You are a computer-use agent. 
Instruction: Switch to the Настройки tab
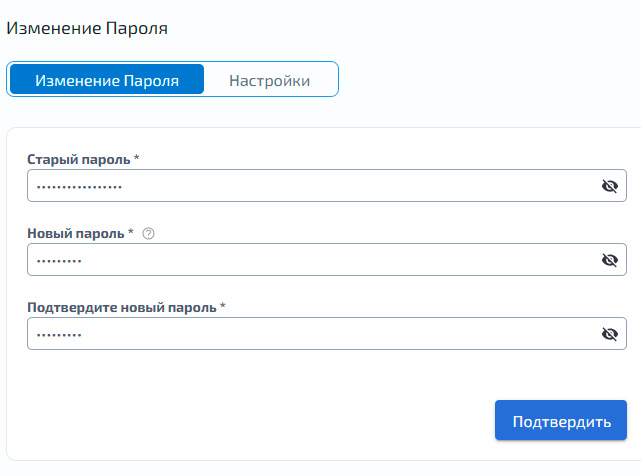pos(269,80)
